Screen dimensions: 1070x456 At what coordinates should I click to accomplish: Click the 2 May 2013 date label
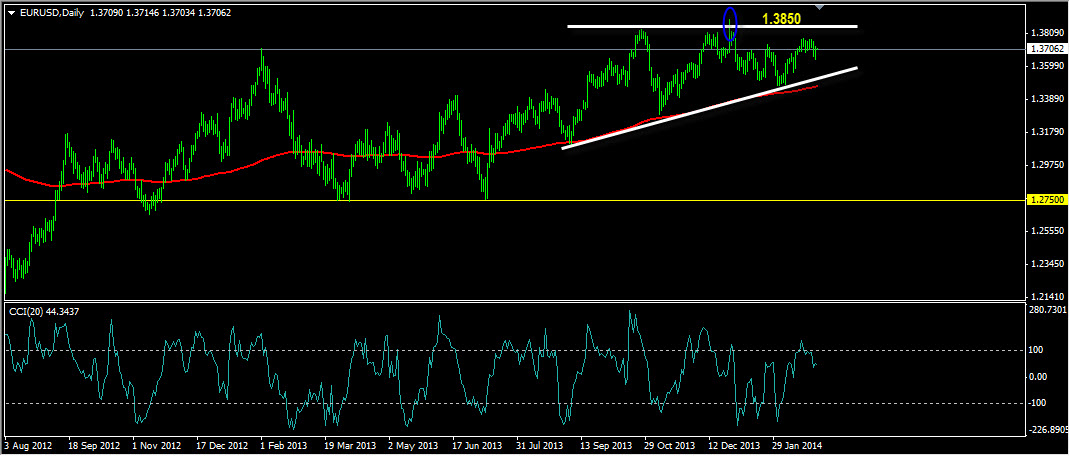tap(414, 445)
